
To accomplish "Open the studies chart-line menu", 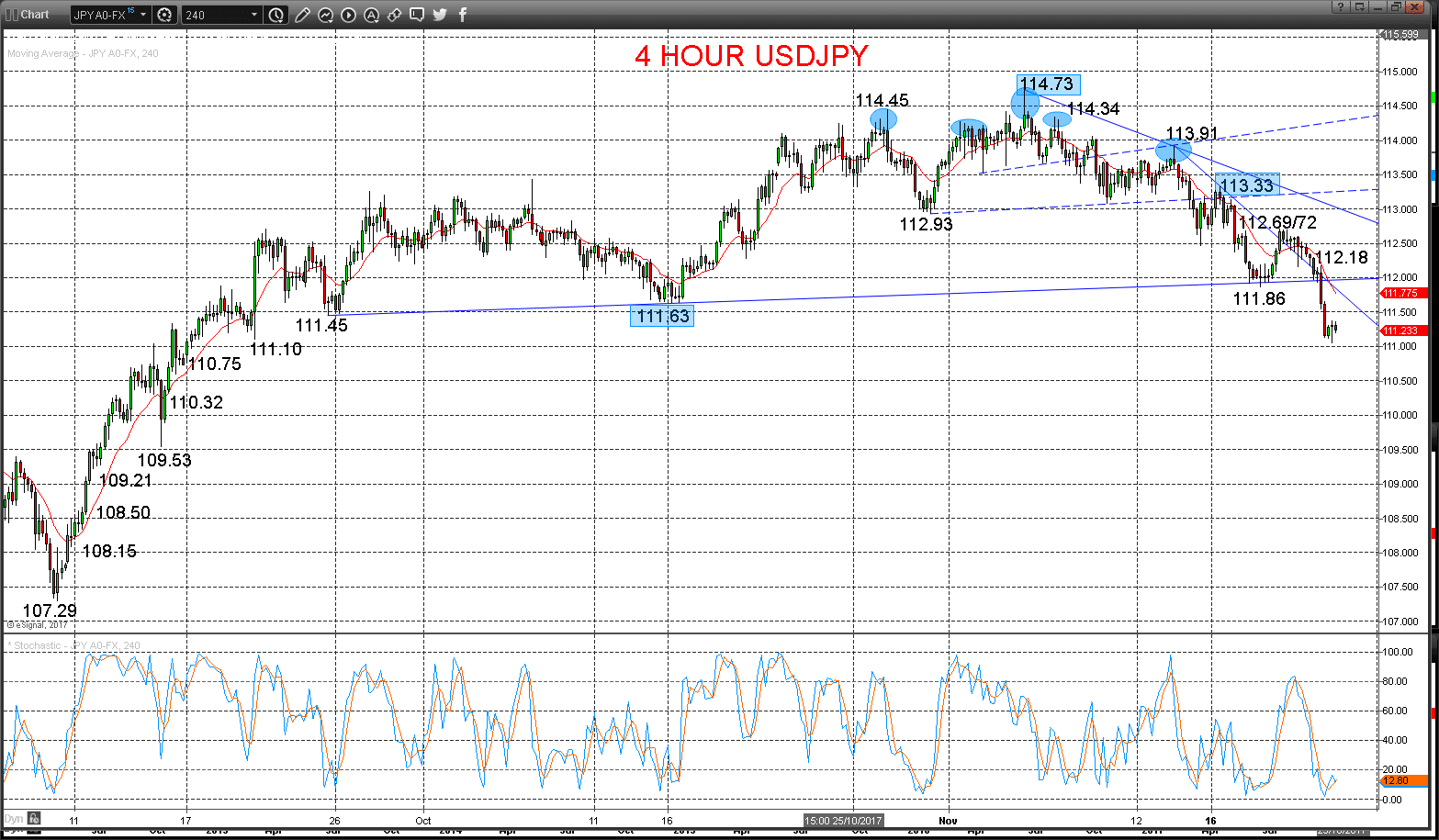I will point(325,15).
